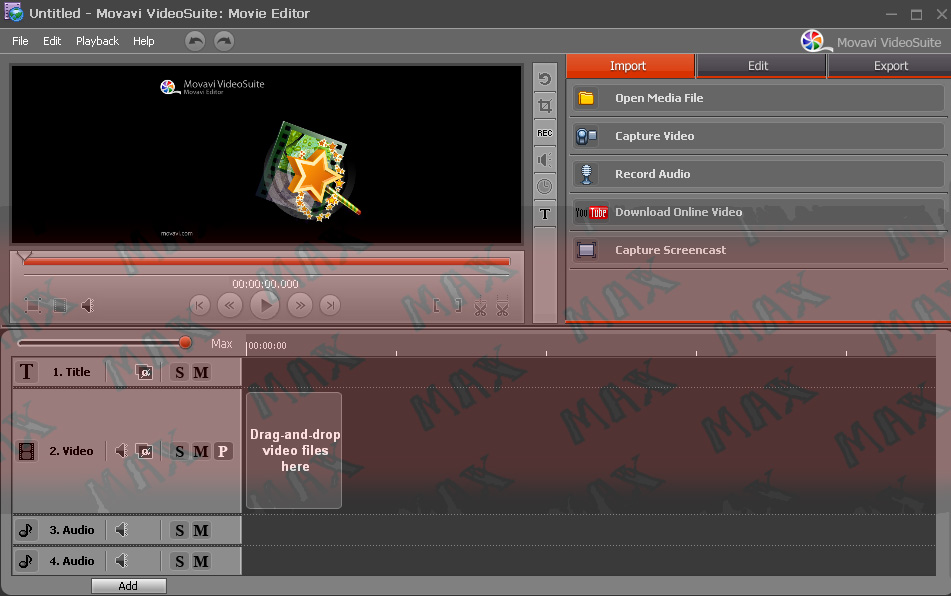The image size is (951, 596).
Task: Click the timeline zoom slider handle
Action: [185, 343]
